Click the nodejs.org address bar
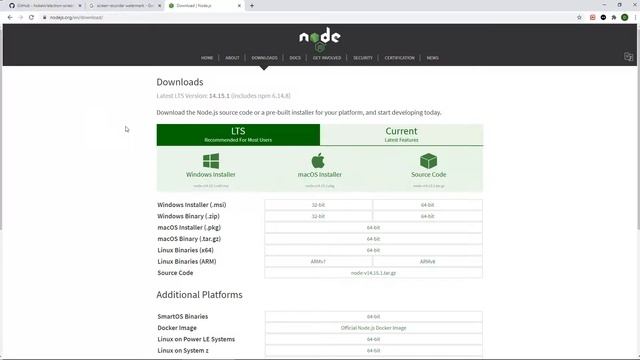The height and width of the screenshot is (360, 640). click(306, 18)
